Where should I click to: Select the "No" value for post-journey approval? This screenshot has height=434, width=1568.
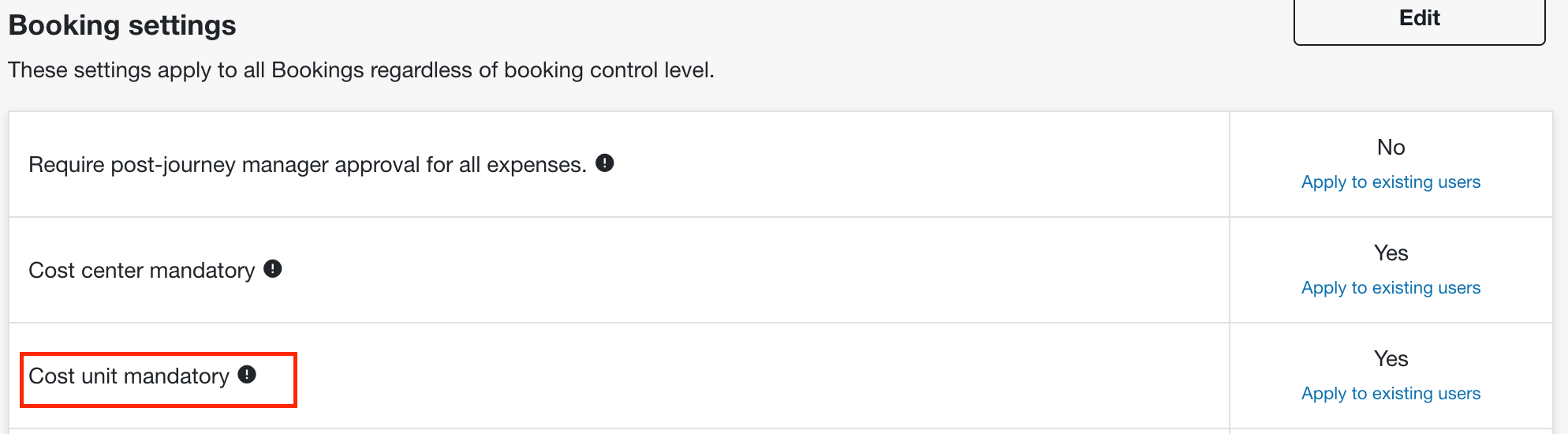pyautogui.click(x=1391, y=148)
